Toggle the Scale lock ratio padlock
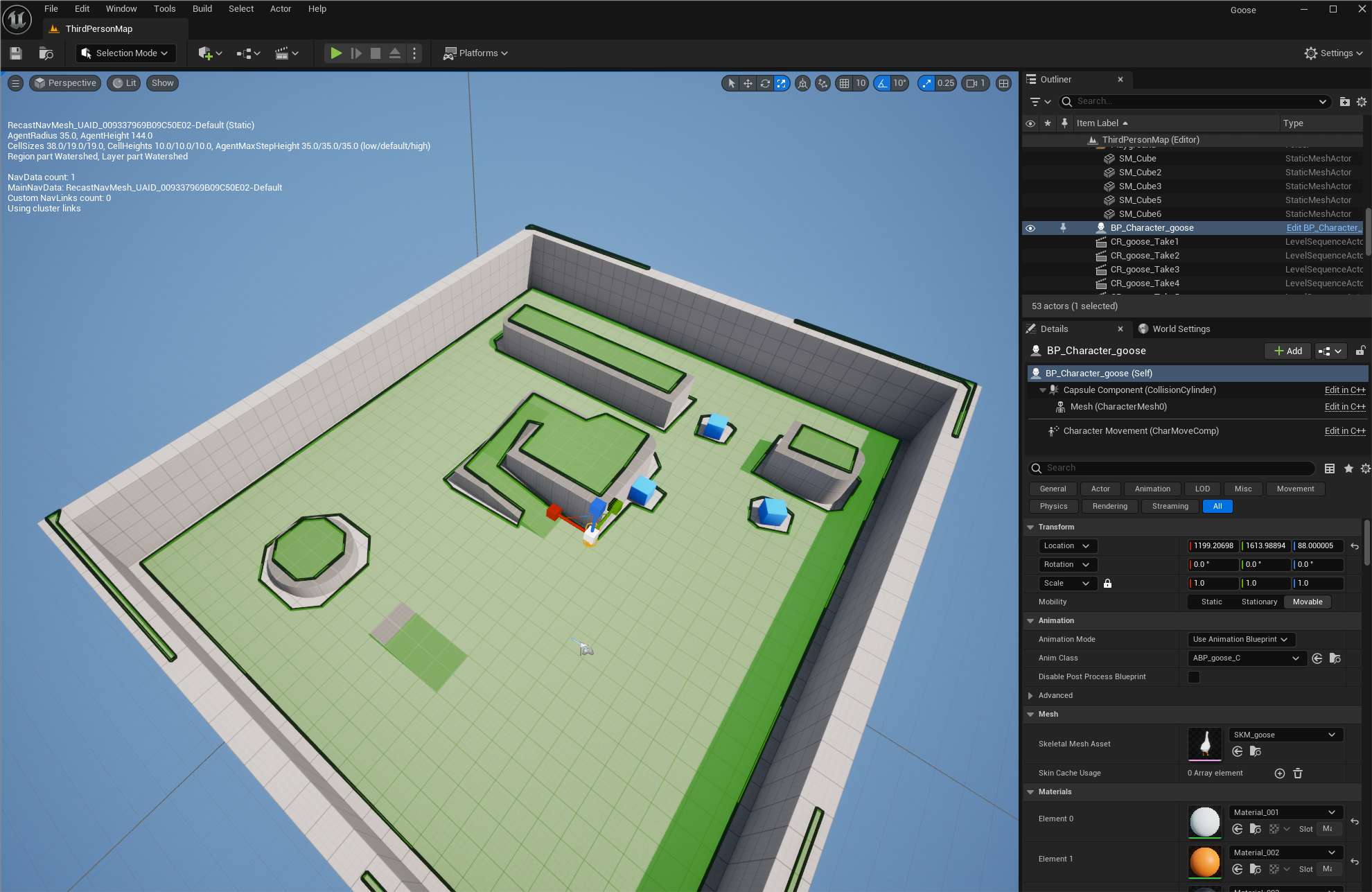 click(x=1107, y=584)
